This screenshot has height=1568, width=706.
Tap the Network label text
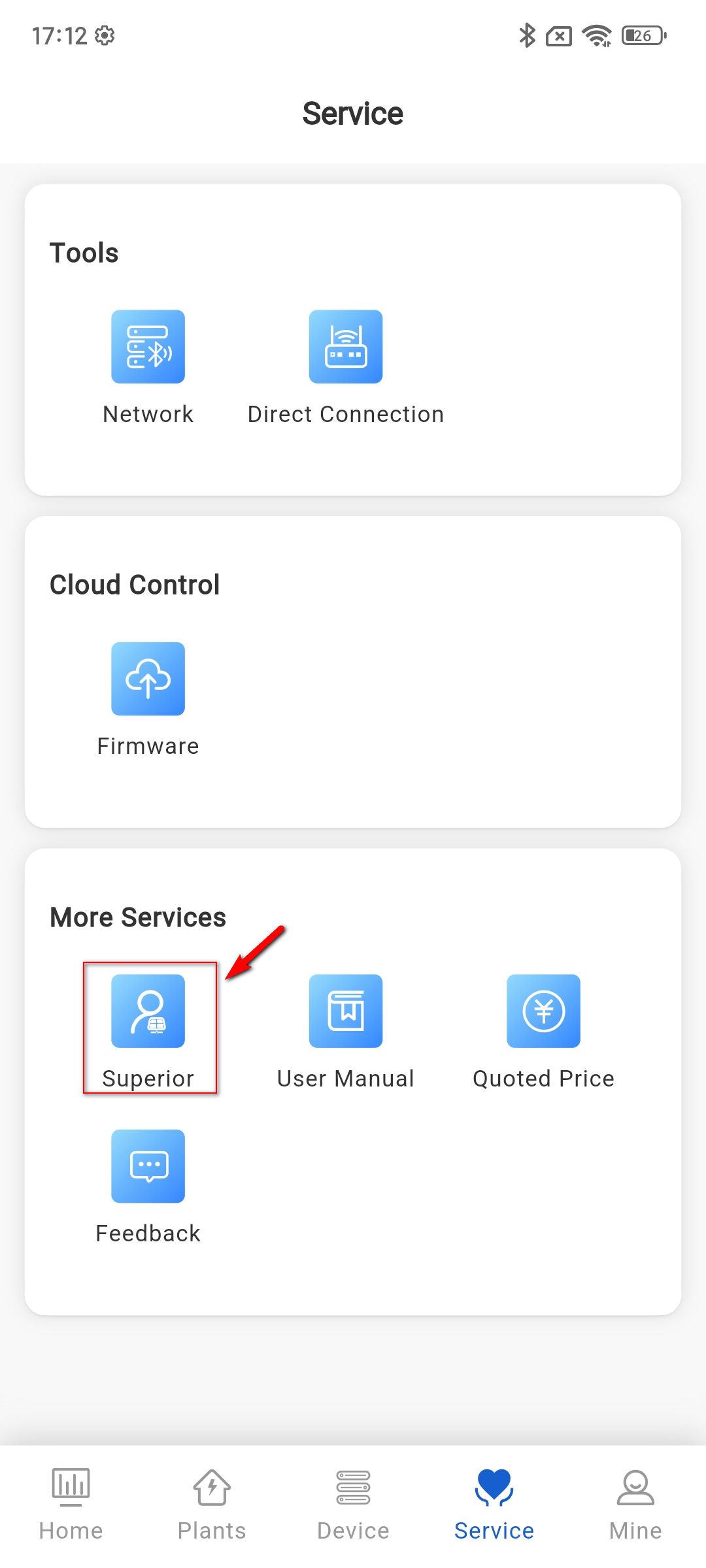pyautogui.click(x=148, y=414)
